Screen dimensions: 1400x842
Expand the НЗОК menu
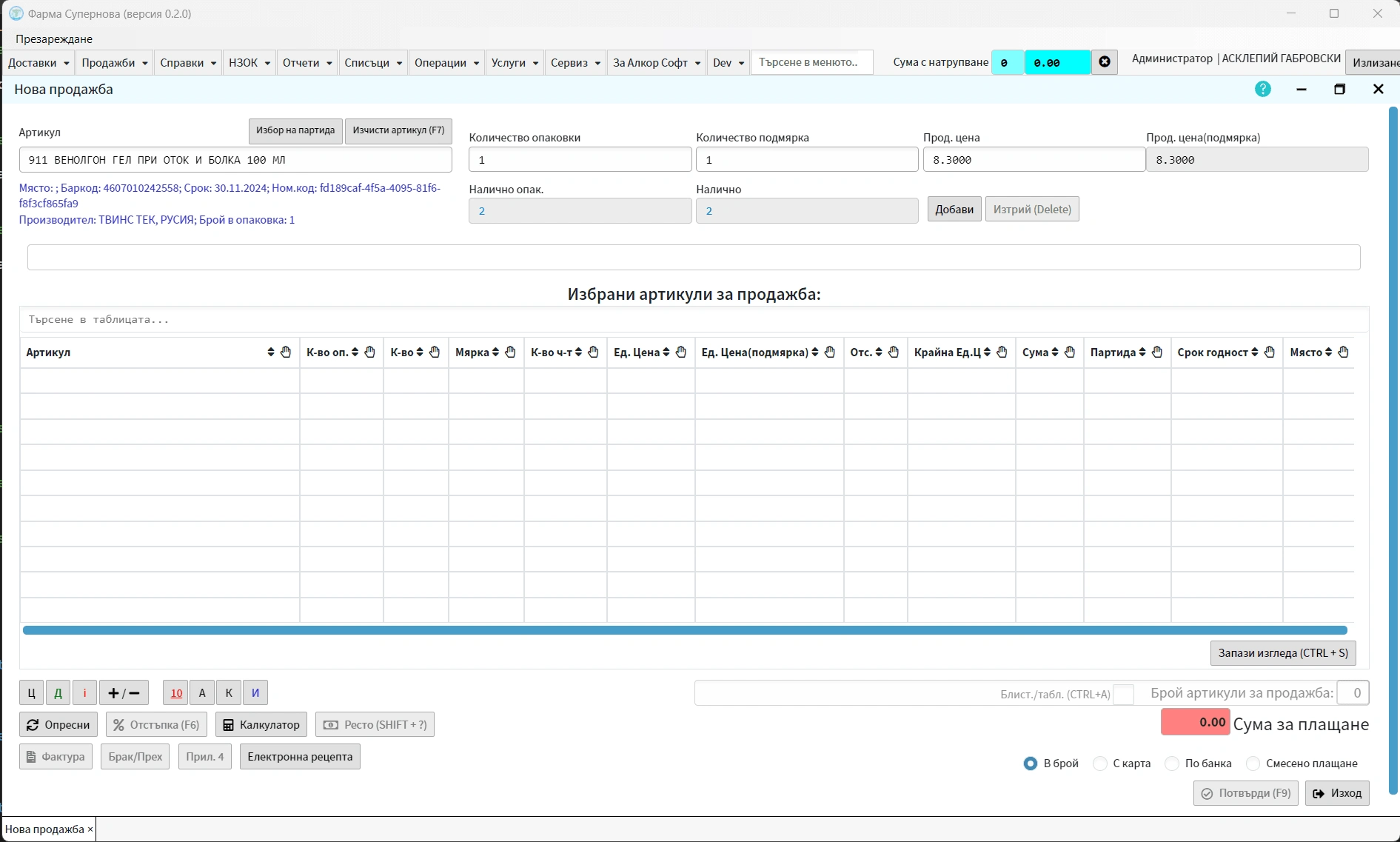tap(249, 63)
